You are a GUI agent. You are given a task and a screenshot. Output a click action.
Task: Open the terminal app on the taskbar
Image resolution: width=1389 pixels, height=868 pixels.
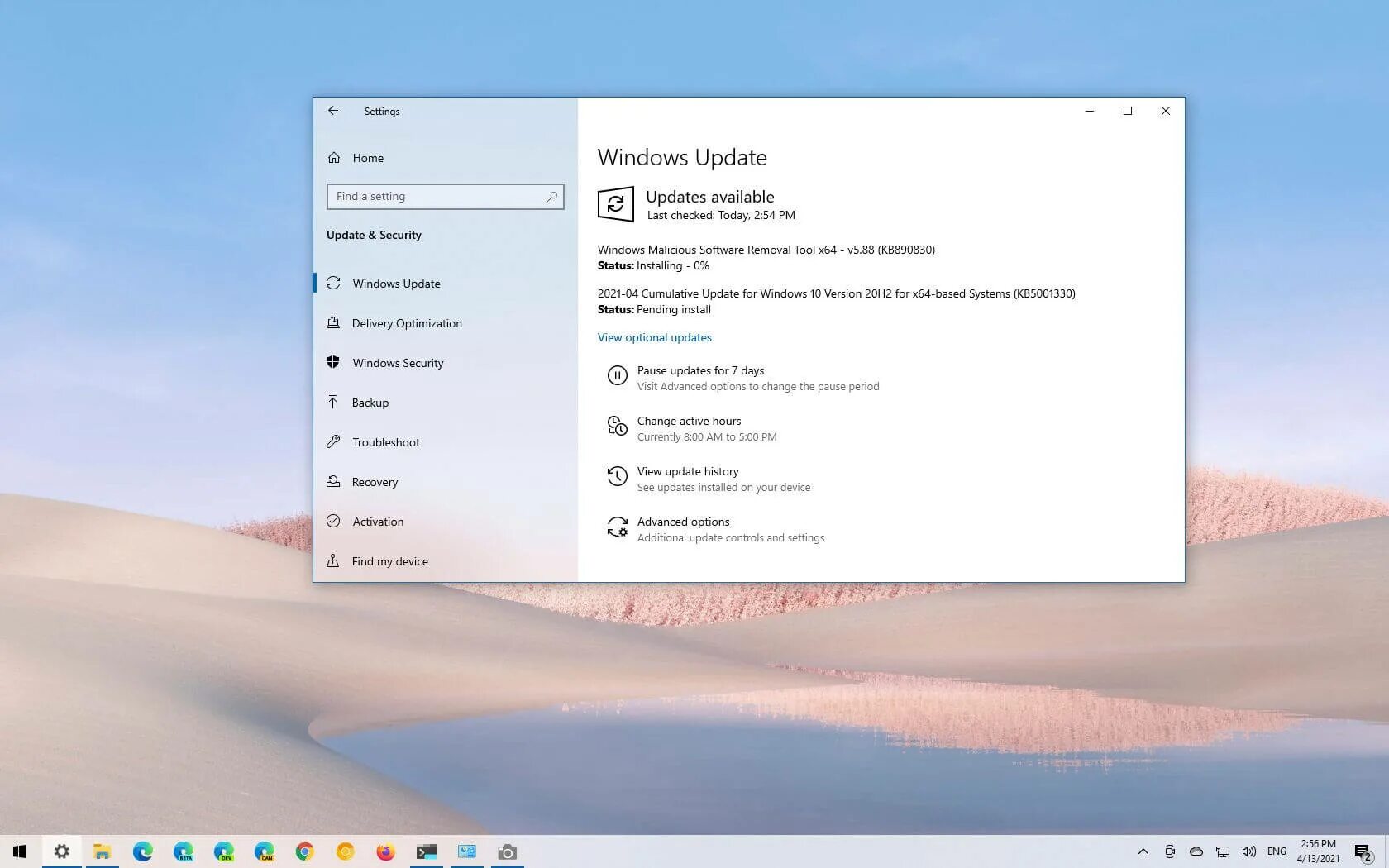(x=426, y=851)
